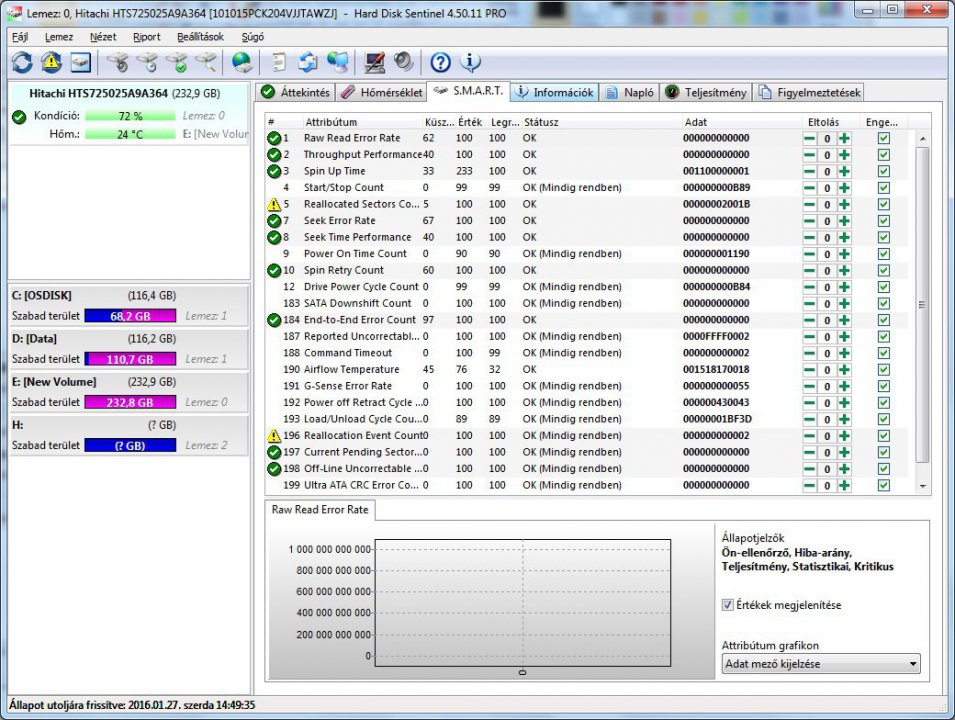Click the blue info bubble toolbar icon
Image resolution: width=955 pixels, height=720 pixels.
pos(470,62)
